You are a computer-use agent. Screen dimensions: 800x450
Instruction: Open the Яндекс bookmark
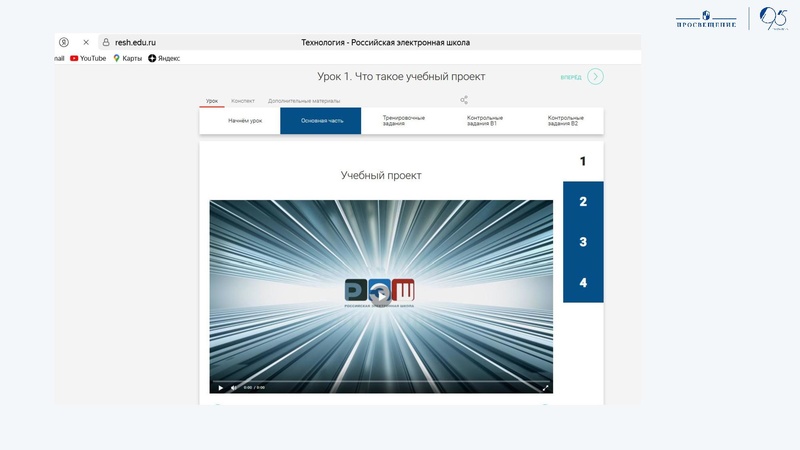point(164,58)
